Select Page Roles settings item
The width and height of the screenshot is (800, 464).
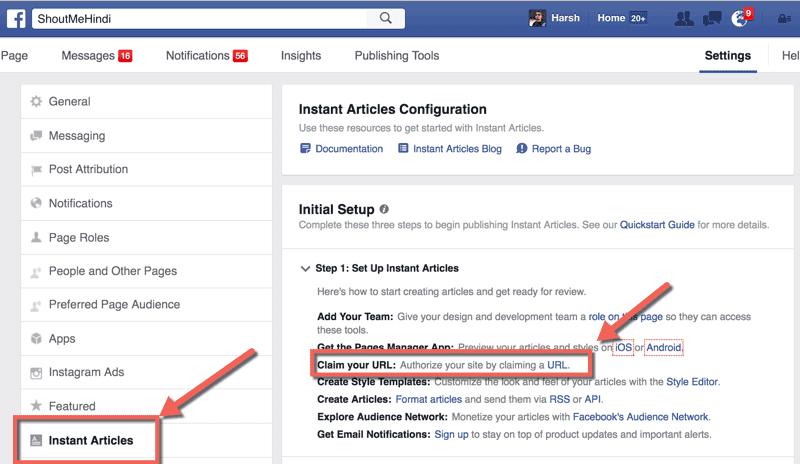click(x=146, y=237)
